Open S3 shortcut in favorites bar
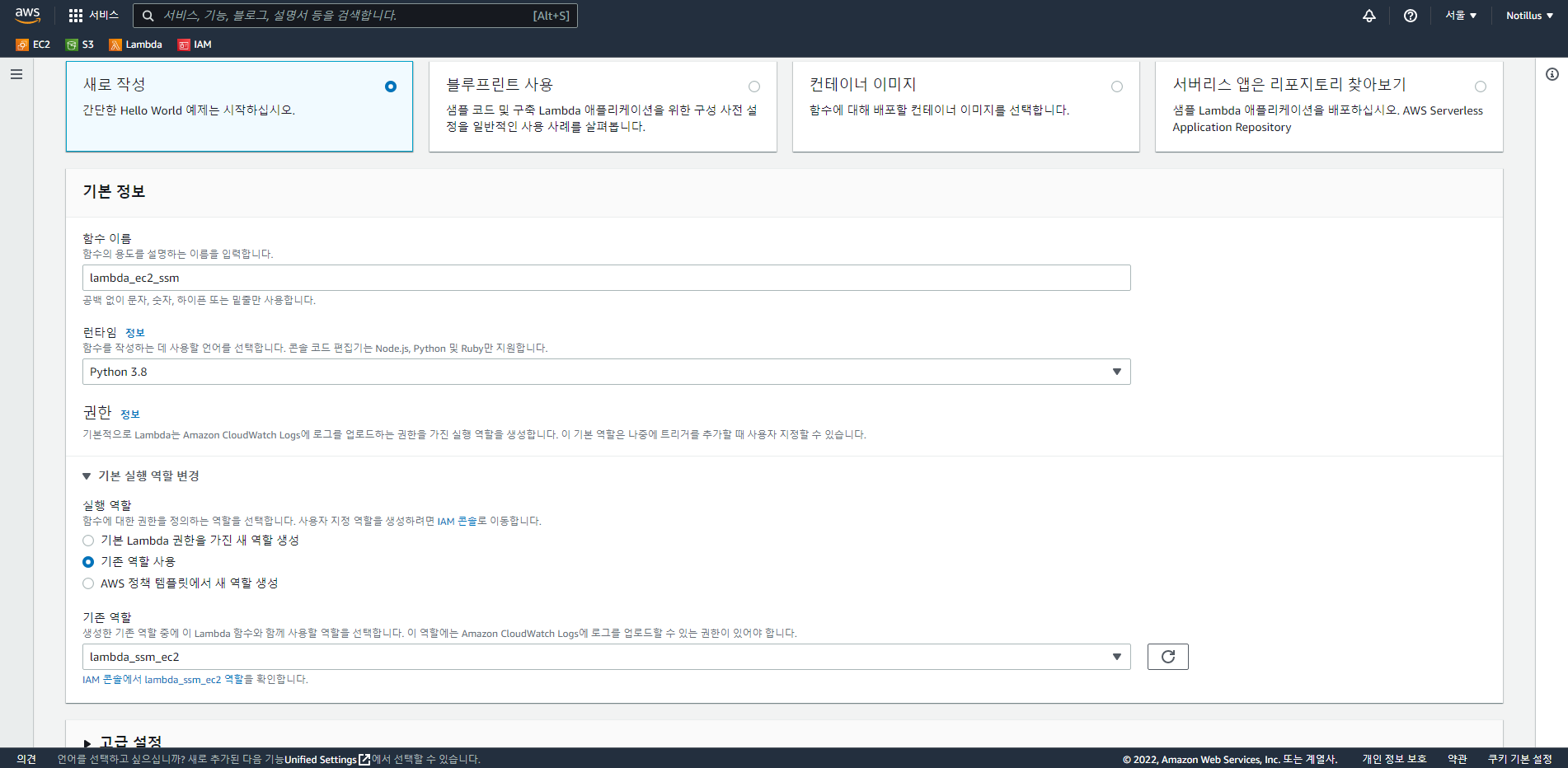The height and width of the screenshot is (768, 1568). [80, 44]
